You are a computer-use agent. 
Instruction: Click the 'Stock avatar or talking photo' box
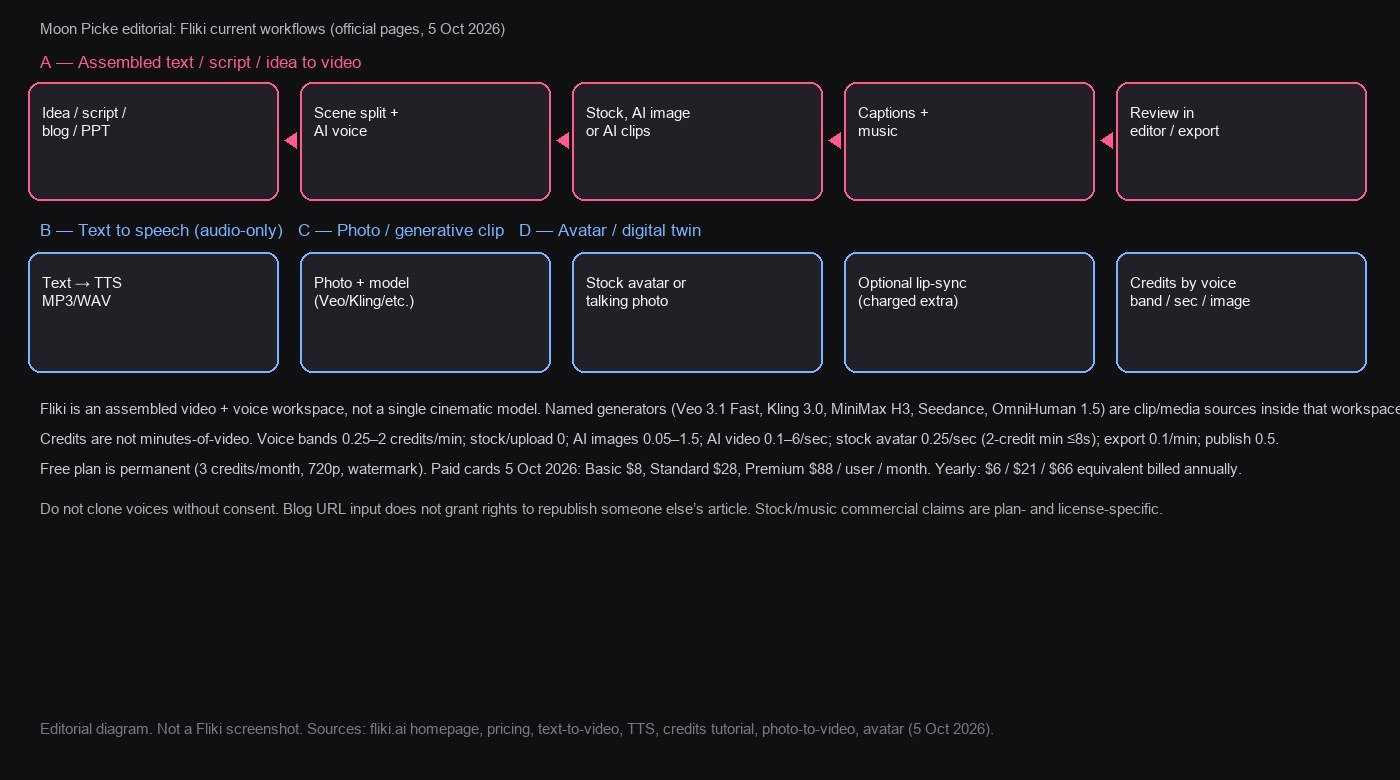[x=697, y=312]
